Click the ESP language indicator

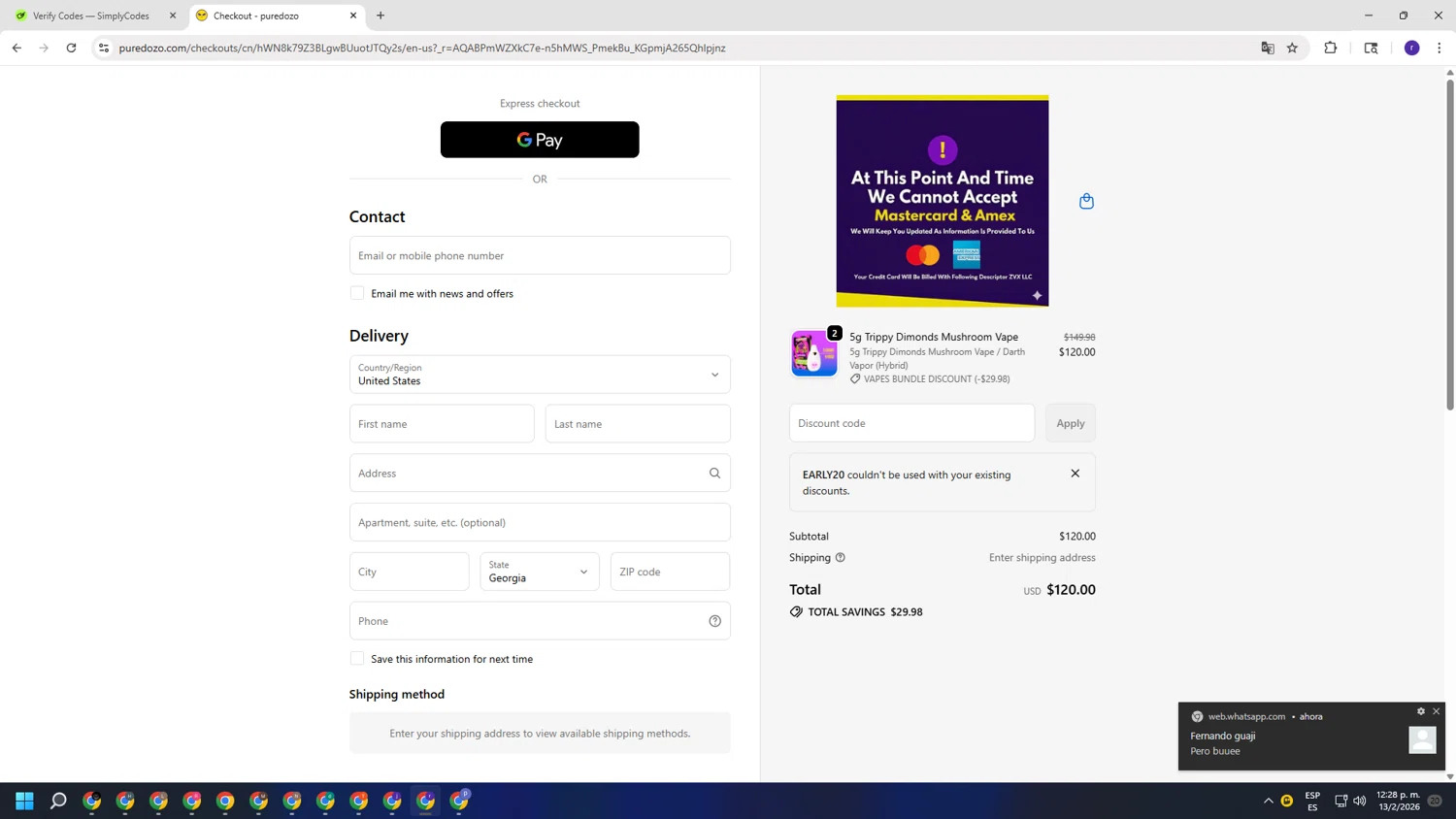[x=1312, y=801]
